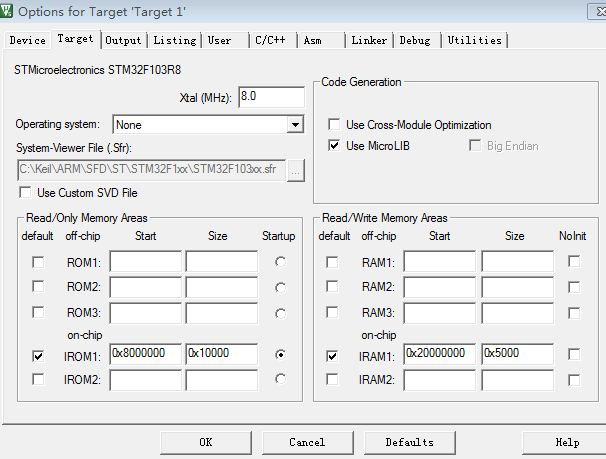The image size is (606, 459).
Task: Select IROM2 Startup radio button
Action: pyautogui.click(x=281, y=379)
